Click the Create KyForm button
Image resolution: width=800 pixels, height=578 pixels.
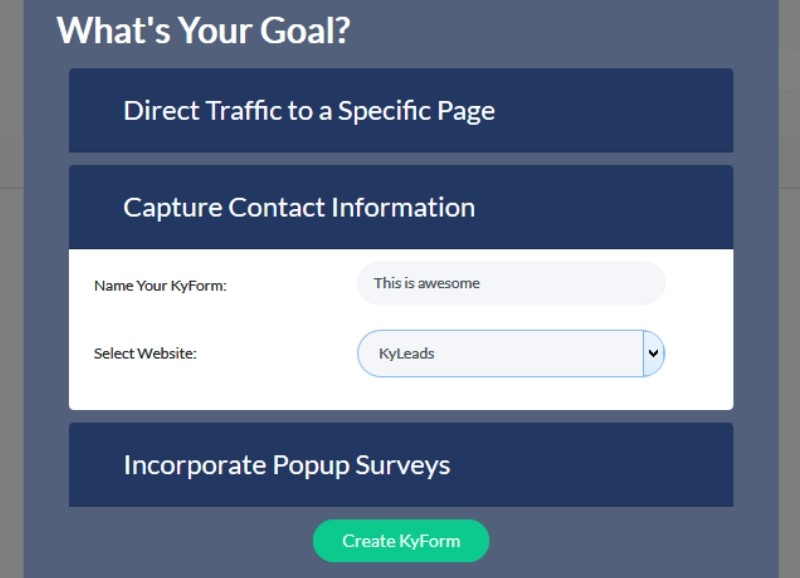(x=401, y=541)
